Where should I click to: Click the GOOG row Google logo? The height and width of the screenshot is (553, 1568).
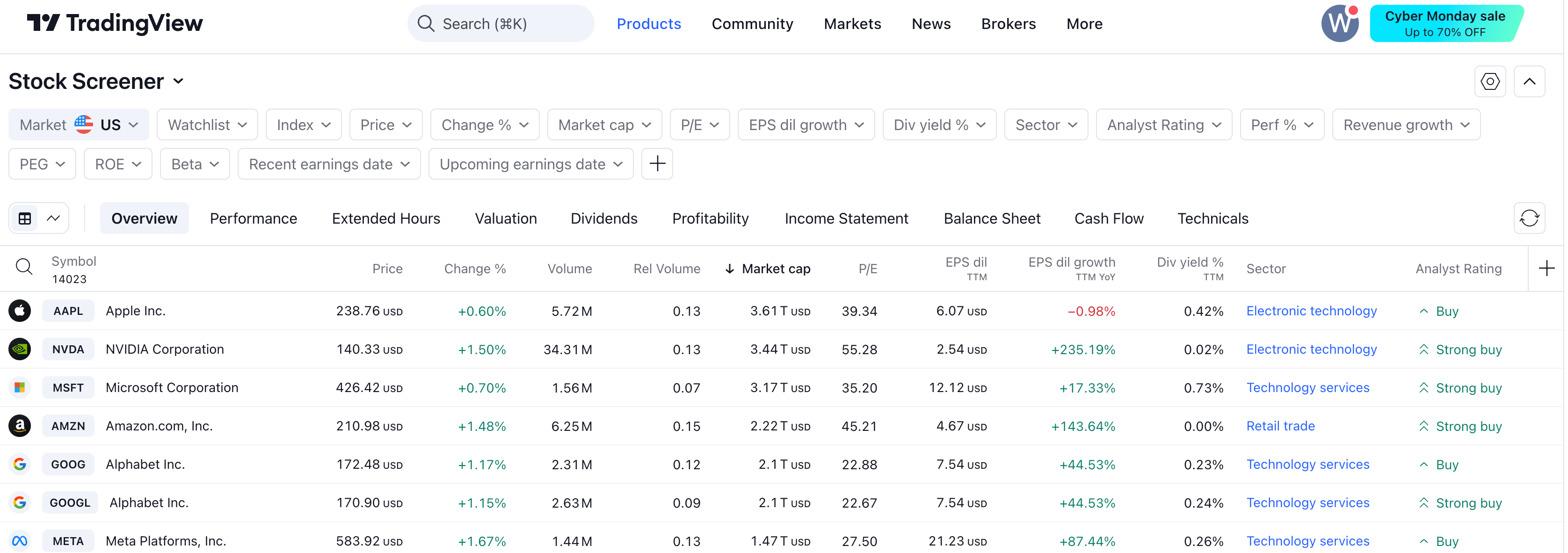20,464
